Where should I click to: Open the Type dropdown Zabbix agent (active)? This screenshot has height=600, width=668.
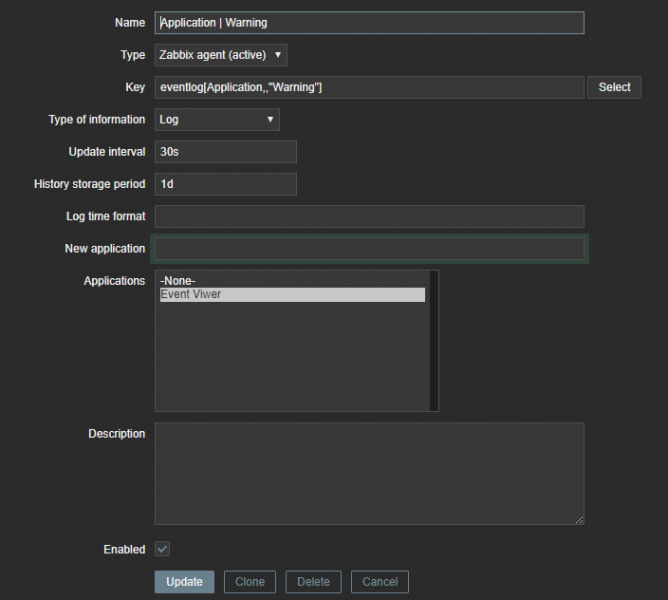tap(221, 55)
